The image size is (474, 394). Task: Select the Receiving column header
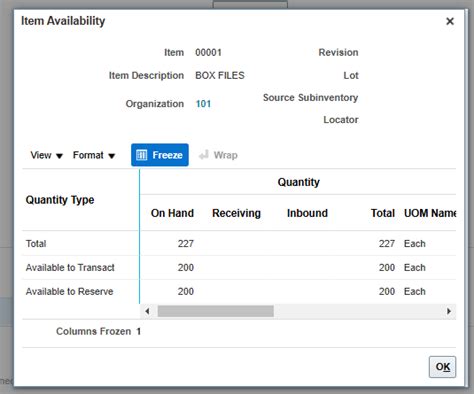pos(236,213)
